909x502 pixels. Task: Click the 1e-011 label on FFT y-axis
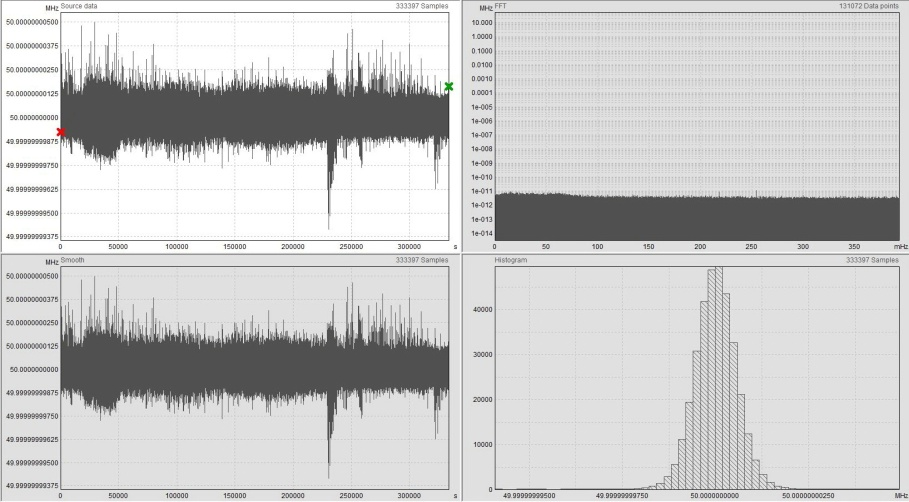[x=482, y=191]
